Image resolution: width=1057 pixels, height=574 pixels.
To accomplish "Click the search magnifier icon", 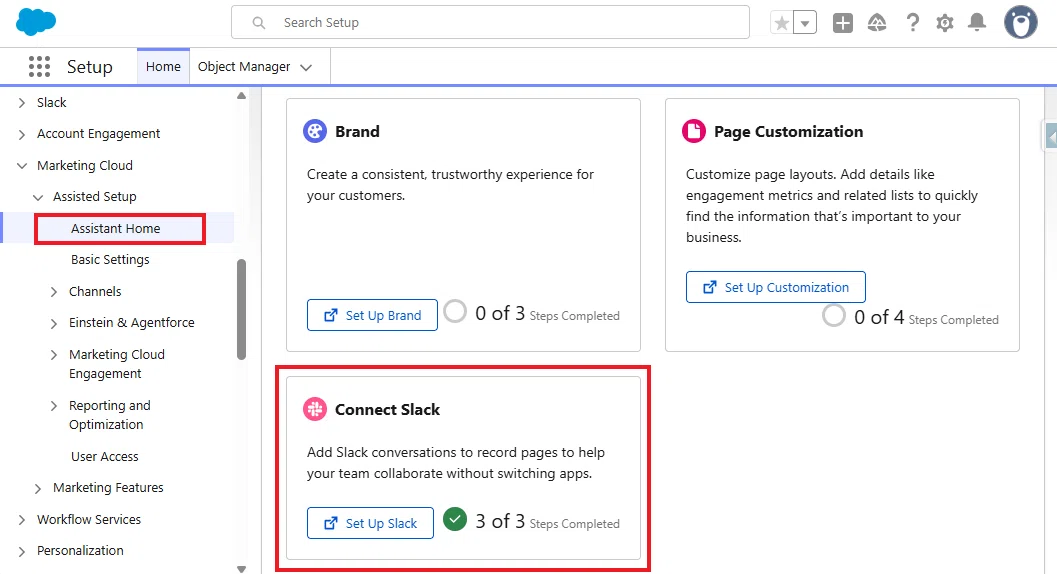I will 259,23.
